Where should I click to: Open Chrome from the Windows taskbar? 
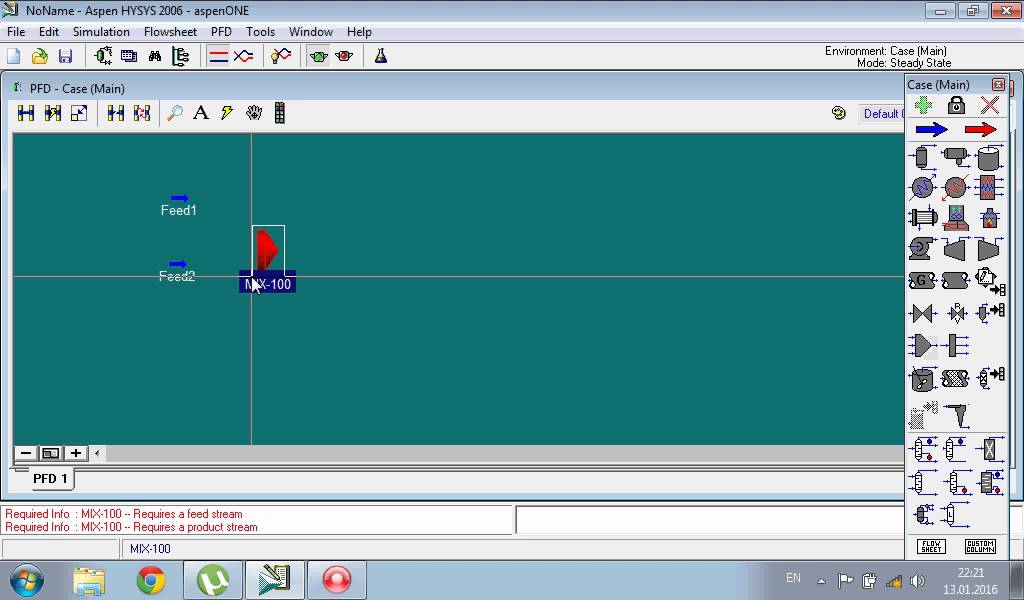click(151, 579)
